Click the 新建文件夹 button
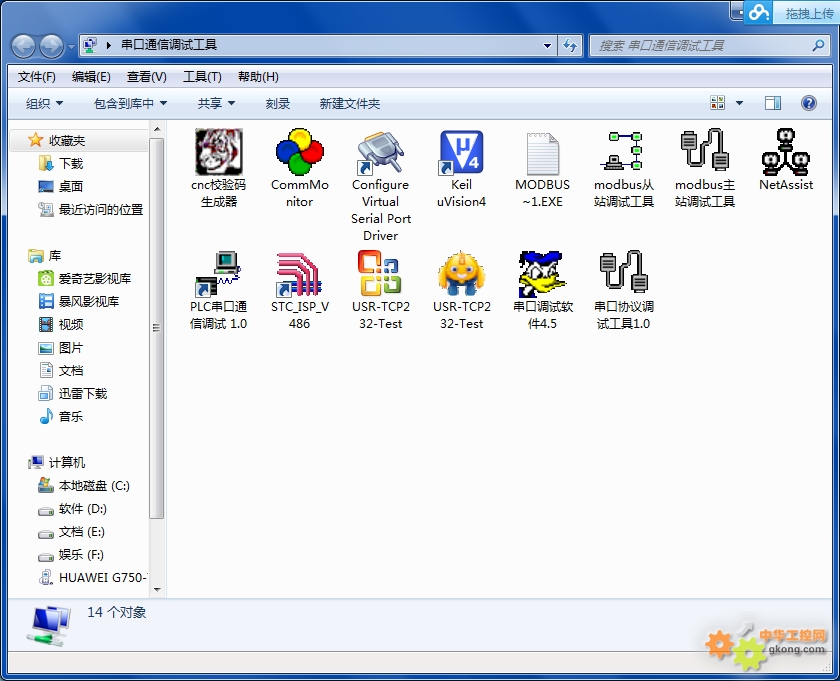This screenshot has height=681, width=840. tap(349, 103)
